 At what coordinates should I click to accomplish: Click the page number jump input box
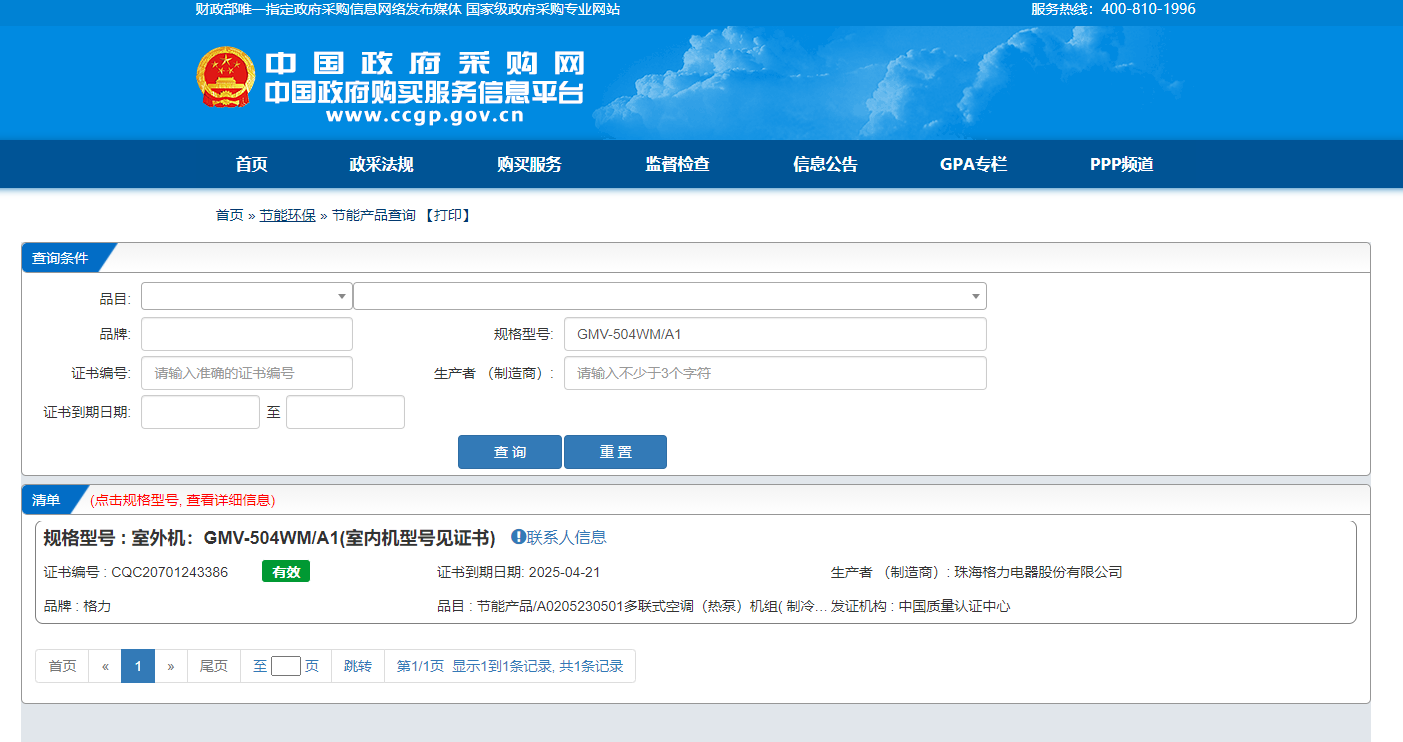coord(286,666)
